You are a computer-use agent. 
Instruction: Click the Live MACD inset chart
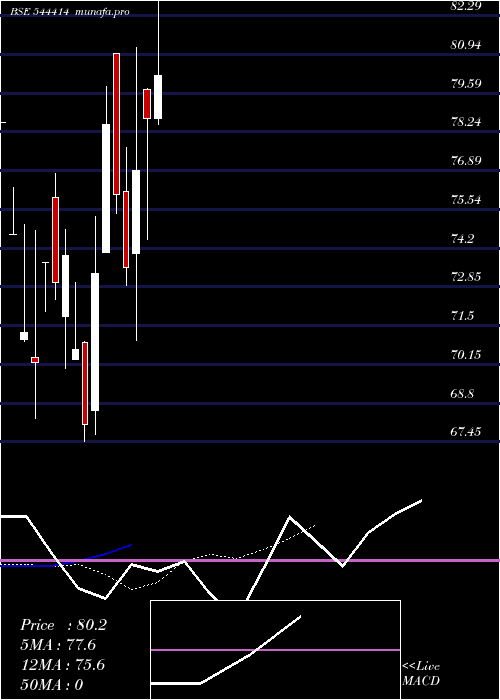[275, 650]
